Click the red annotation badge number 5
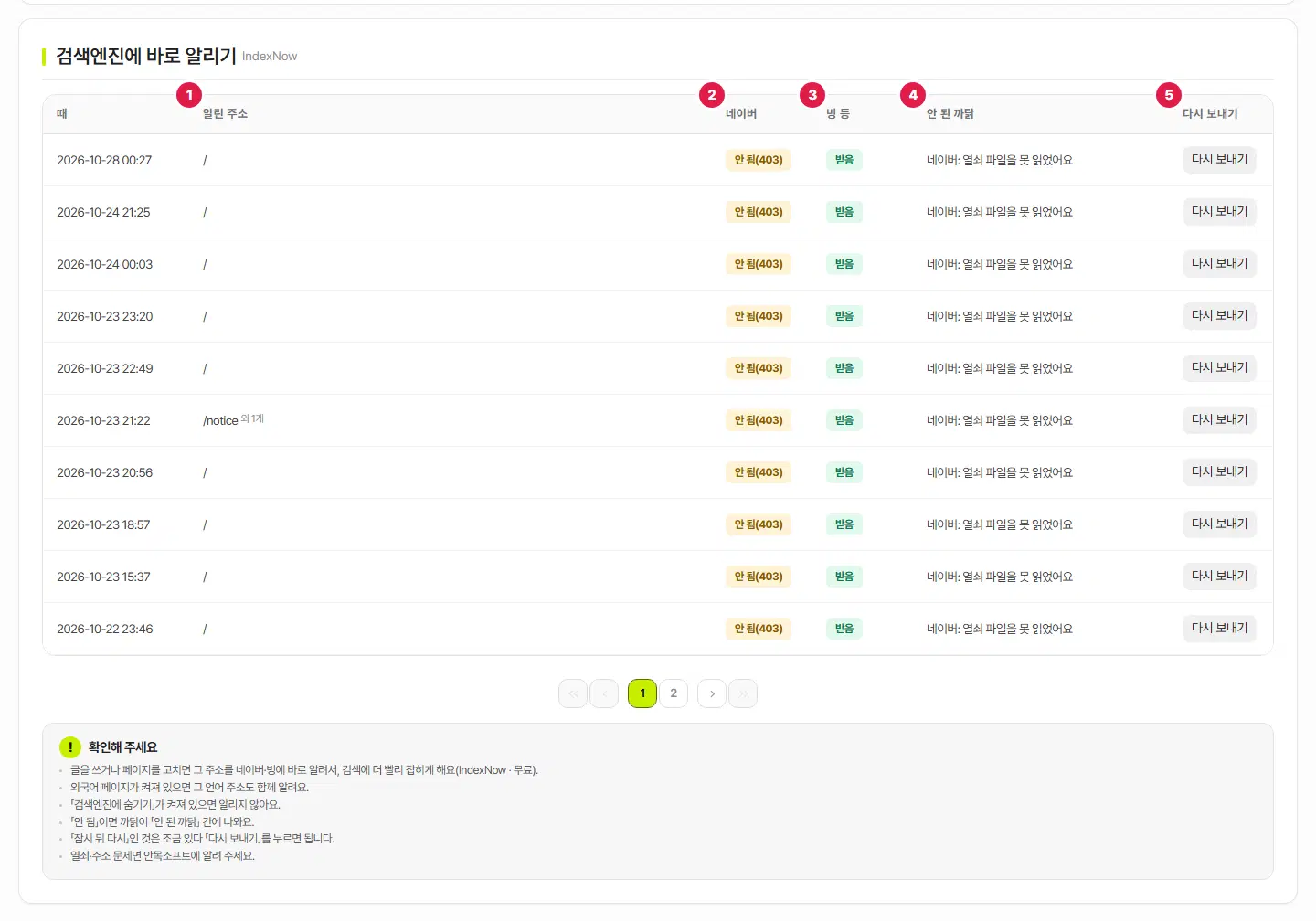Image resolution: width=1316 pixels, height=921 pixels. 1169,95
